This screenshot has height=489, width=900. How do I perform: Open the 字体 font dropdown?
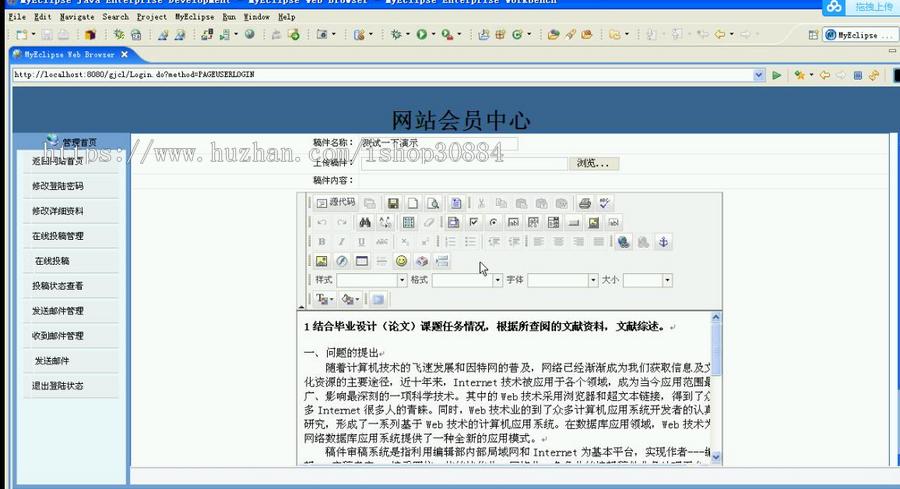593,280
